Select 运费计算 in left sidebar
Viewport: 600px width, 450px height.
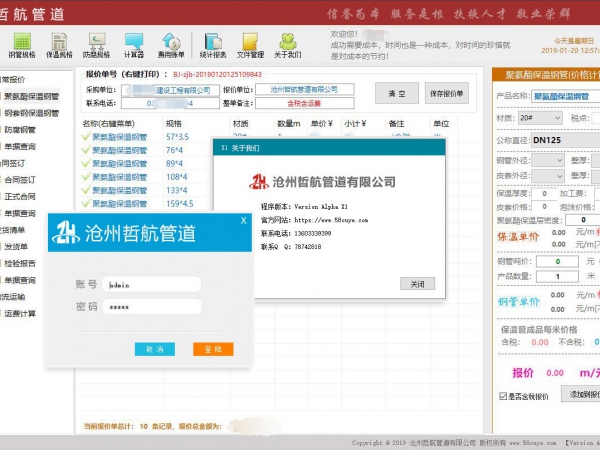pyautogui.click(x=20, y=314)
